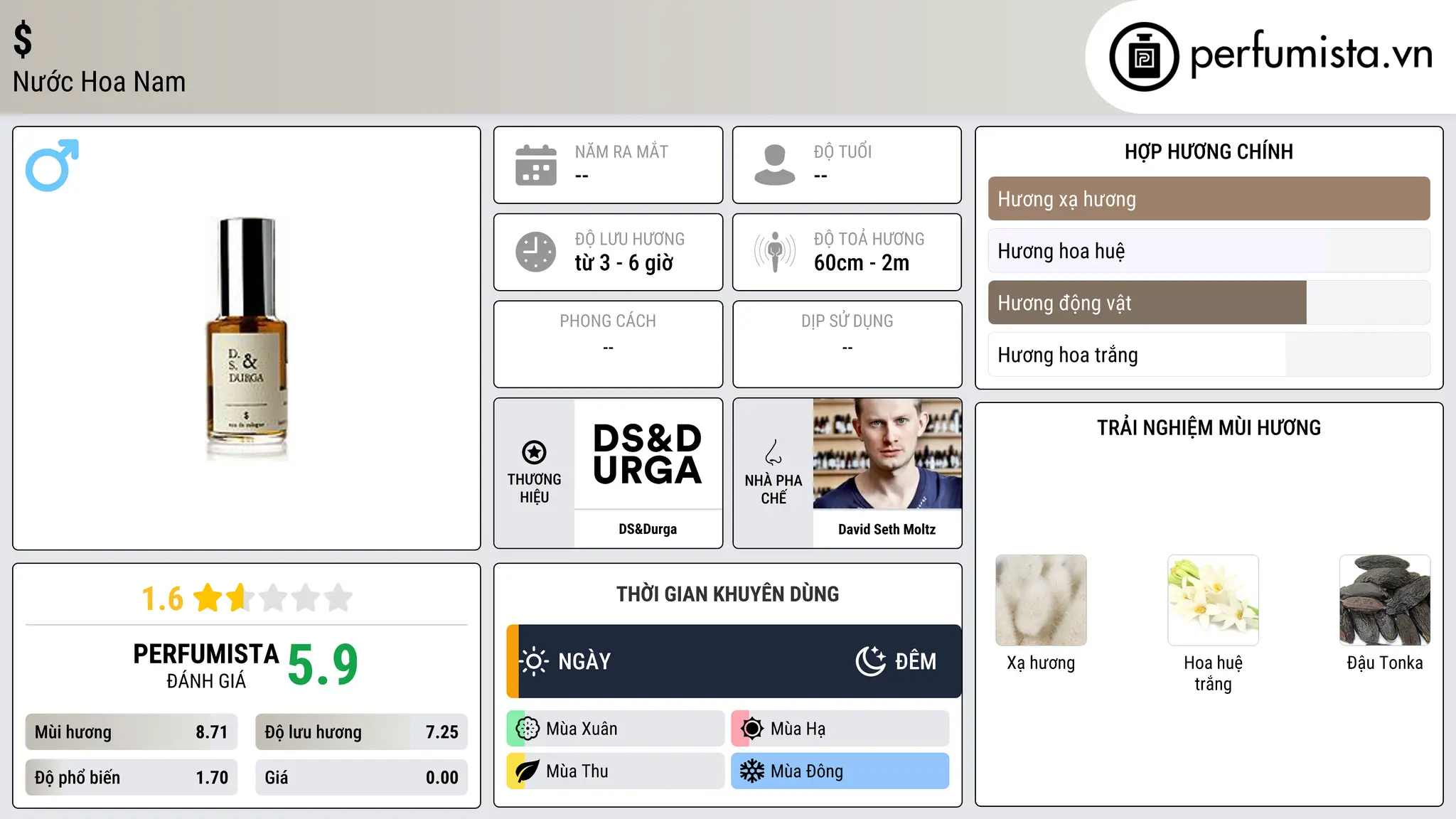Image resolution: width=1456 pixels, height=819 pixels.
Task: Click the 'từ 3 - 6 giờ' longevity value
Action: pos(623,262)
